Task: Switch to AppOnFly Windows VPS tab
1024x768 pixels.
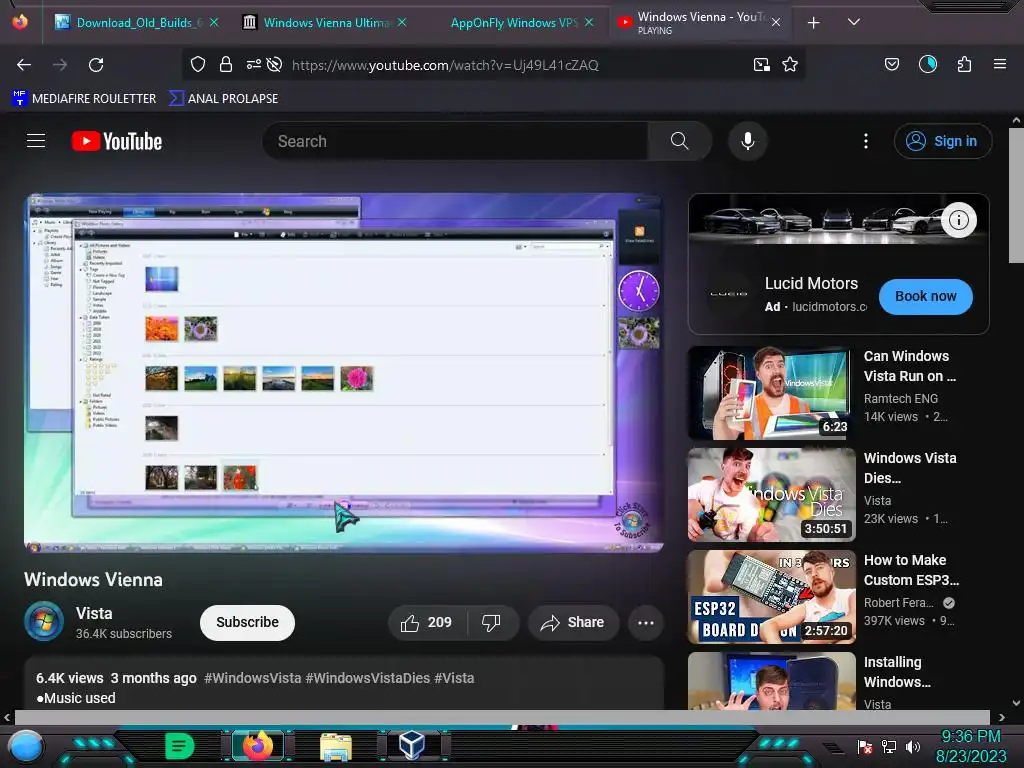Action: [x=513, y=22]
